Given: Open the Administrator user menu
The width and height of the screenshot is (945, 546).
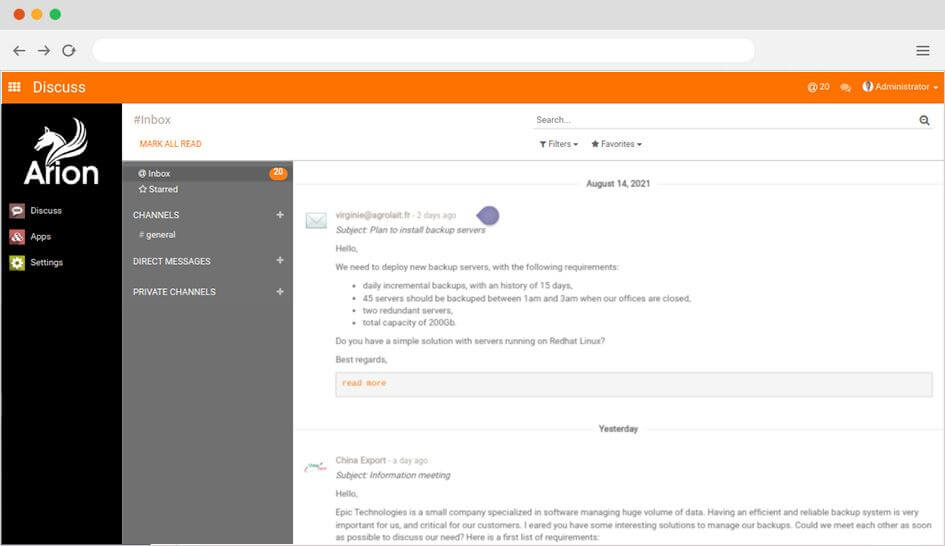Looking at the screenshot, I should 900,87.
